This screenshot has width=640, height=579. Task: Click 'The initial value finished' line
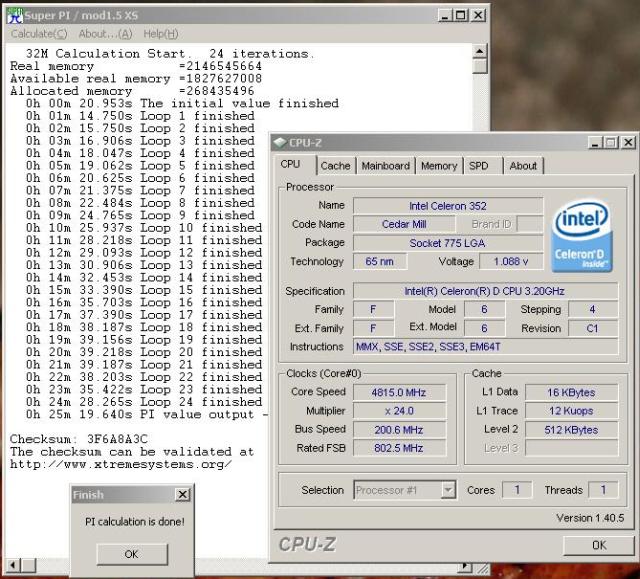182,104
